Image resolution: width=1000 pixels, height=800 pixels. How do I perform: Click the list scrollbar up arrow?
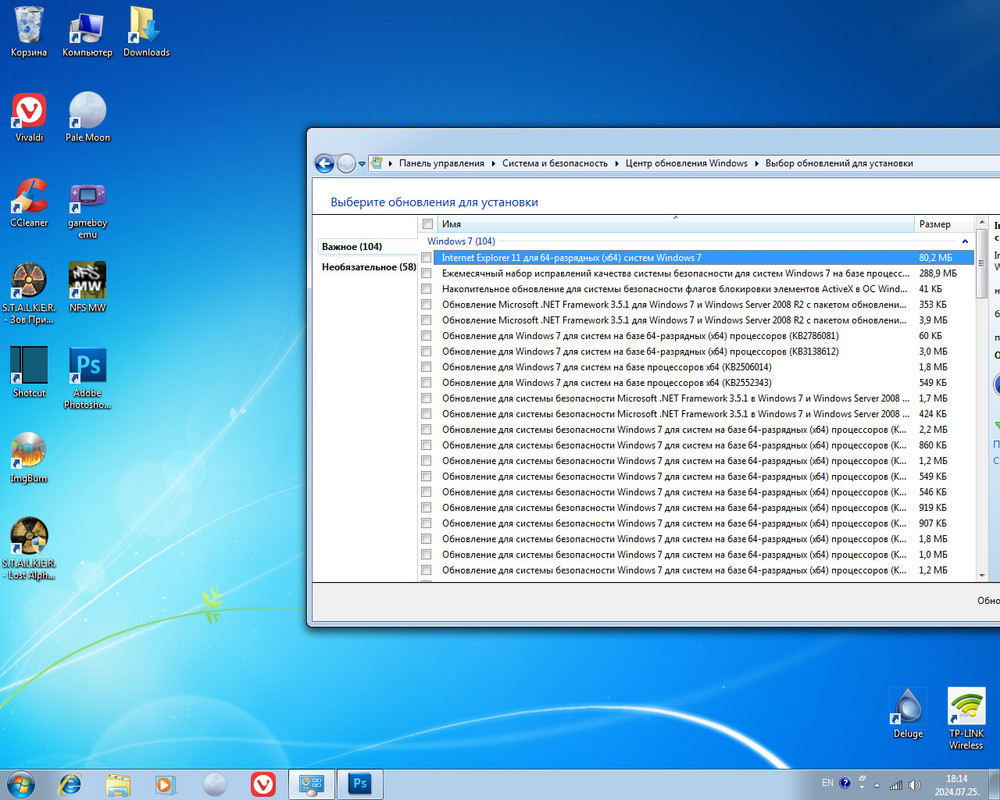click(981, 223)
